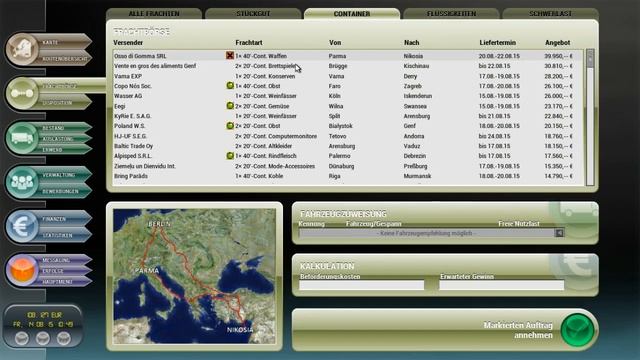Click rightmost round button under game clock
The height and width of the screenshot is (360, 640).
[64, 338]
